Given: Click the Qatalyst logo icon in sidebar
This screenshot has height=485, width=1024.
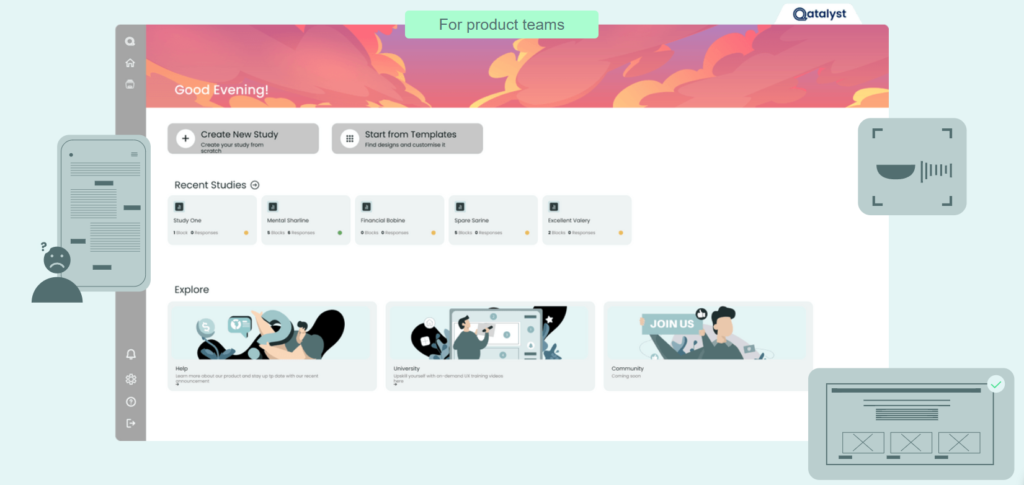Looking at the screenshot, I should pos(130,42).
